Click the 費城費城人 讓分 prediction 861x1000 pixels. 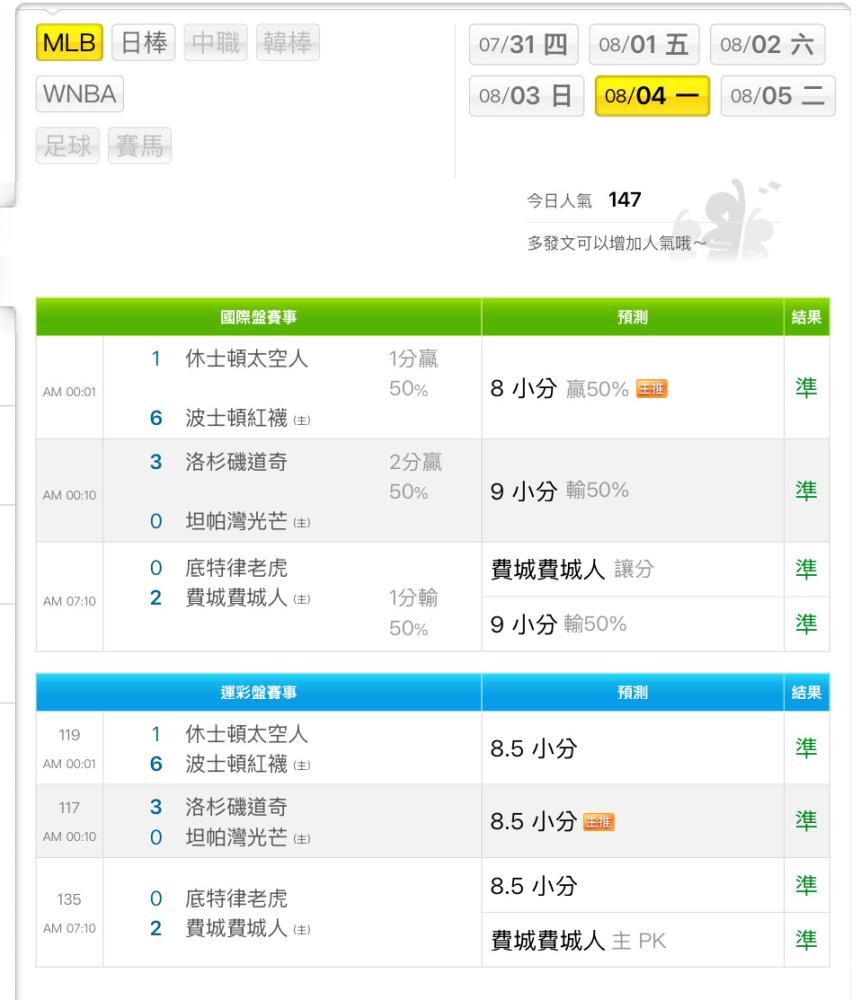572,569
